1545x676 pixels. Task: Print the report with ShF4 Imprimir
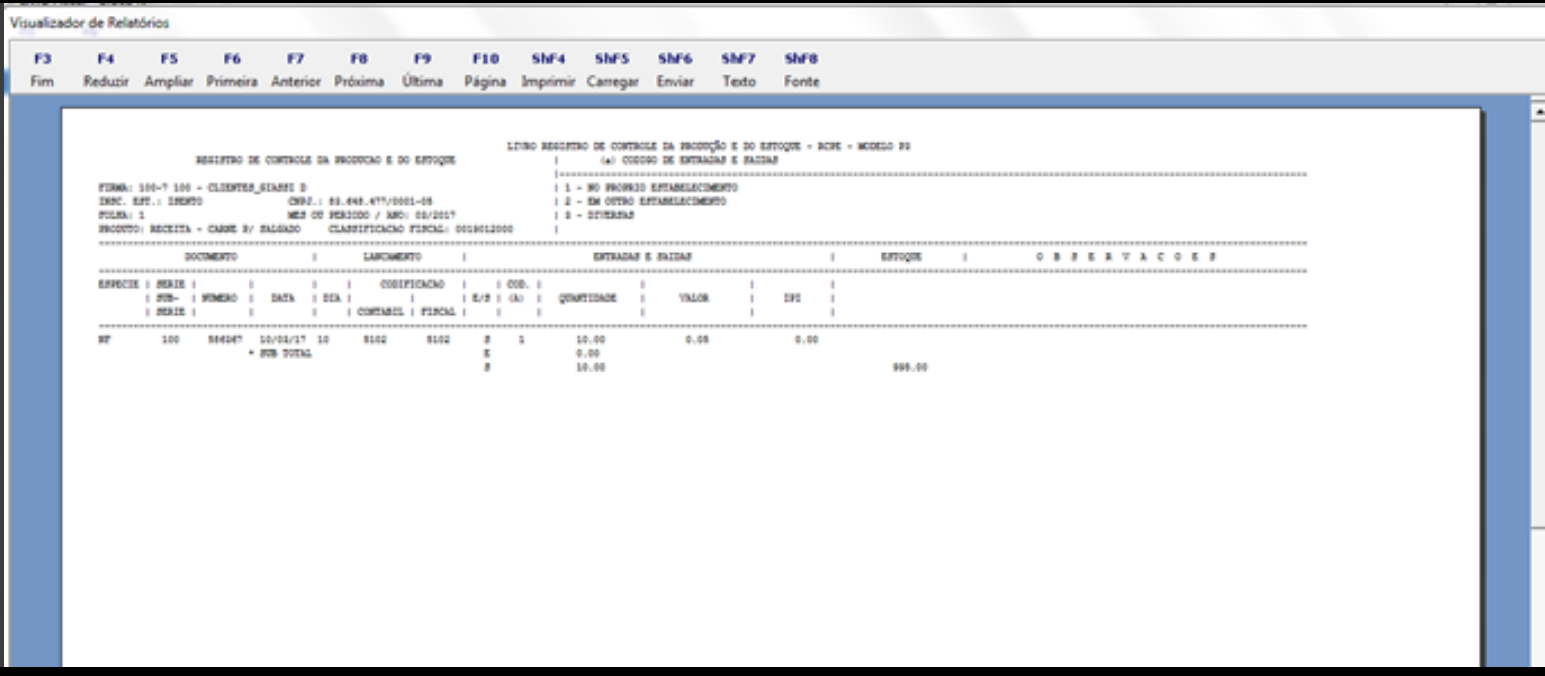pyautogui.click(x=549, y=70)
